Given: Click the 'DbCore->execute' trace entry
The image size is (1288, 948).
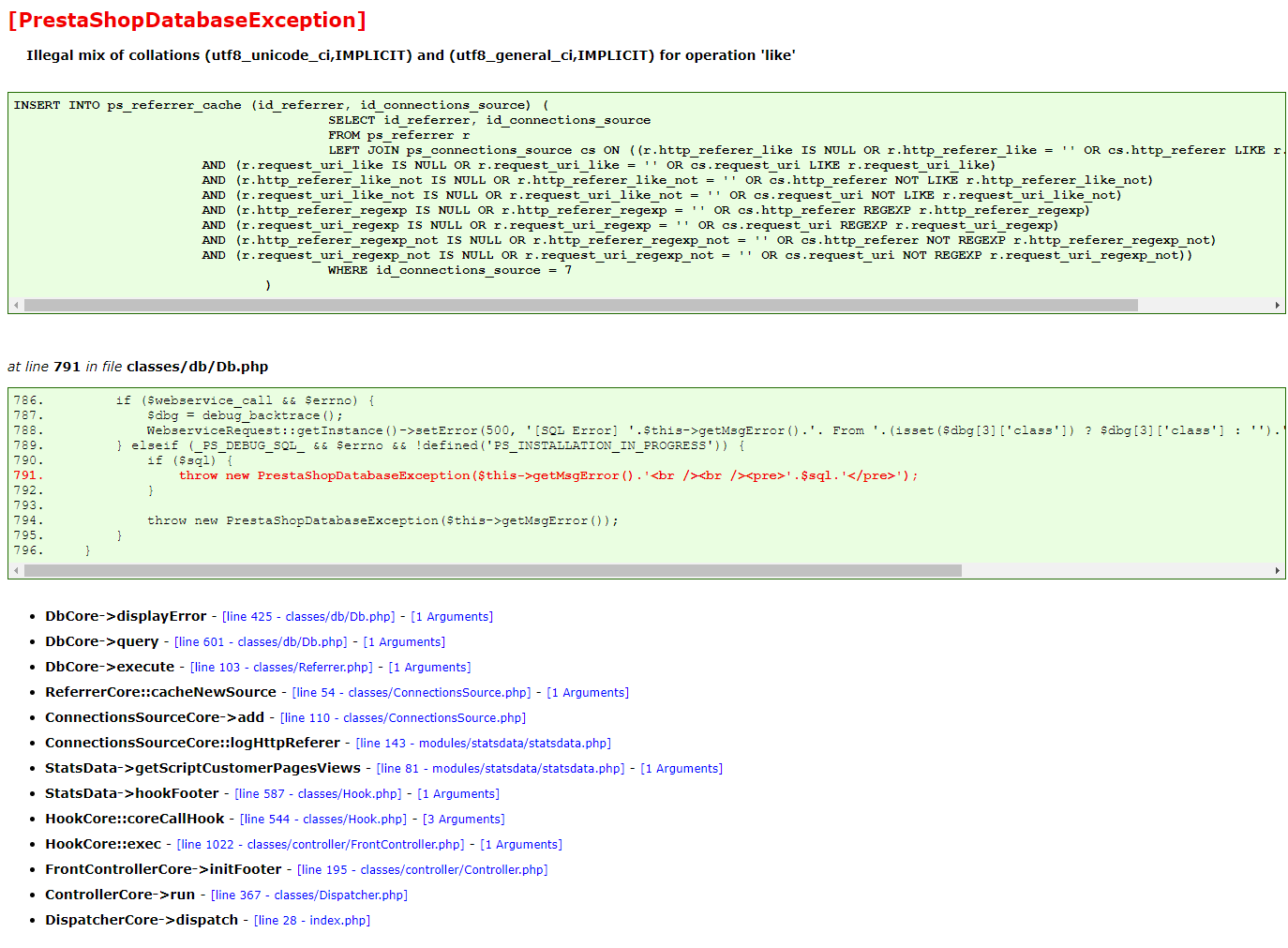Looking at the screenshot, I should [x=110, y=667].
